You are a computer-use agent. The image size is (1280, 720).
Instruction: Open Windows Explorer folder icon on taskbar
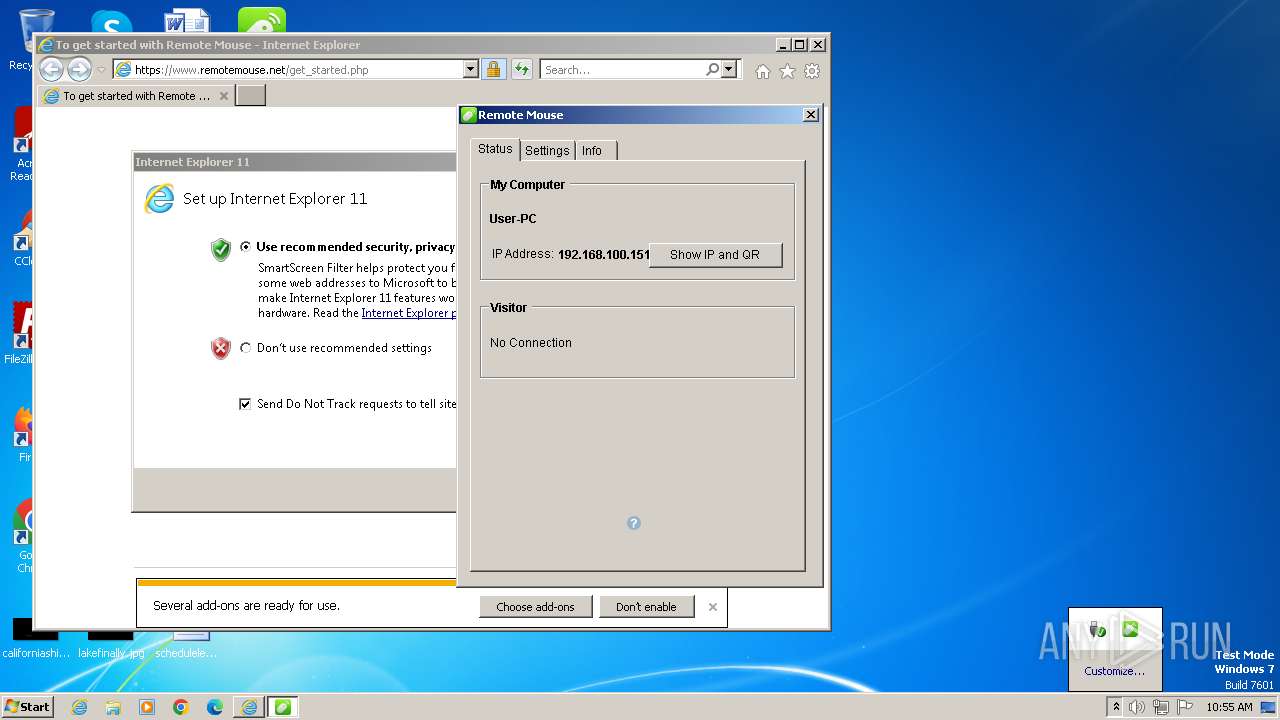pos(113,707)
